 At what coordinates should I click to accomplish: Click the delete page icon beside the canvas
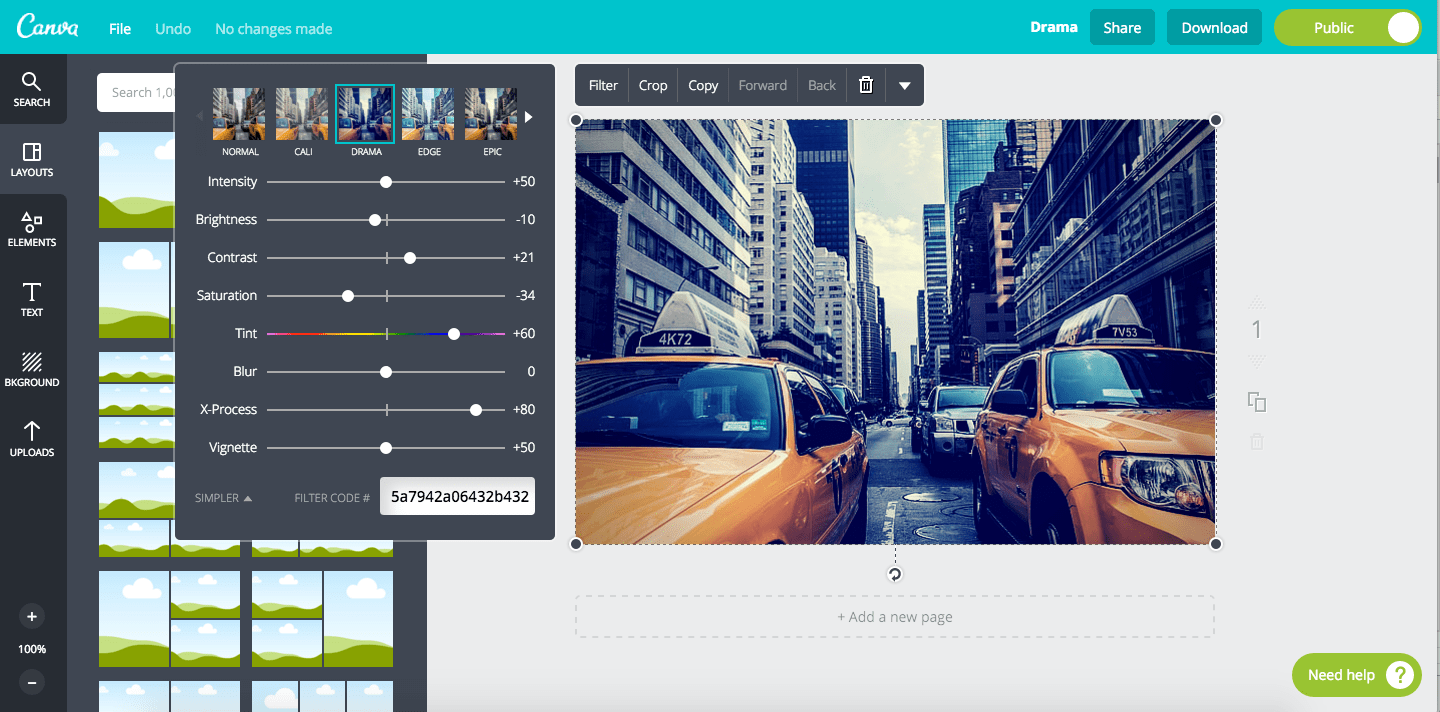[1256, 441]
